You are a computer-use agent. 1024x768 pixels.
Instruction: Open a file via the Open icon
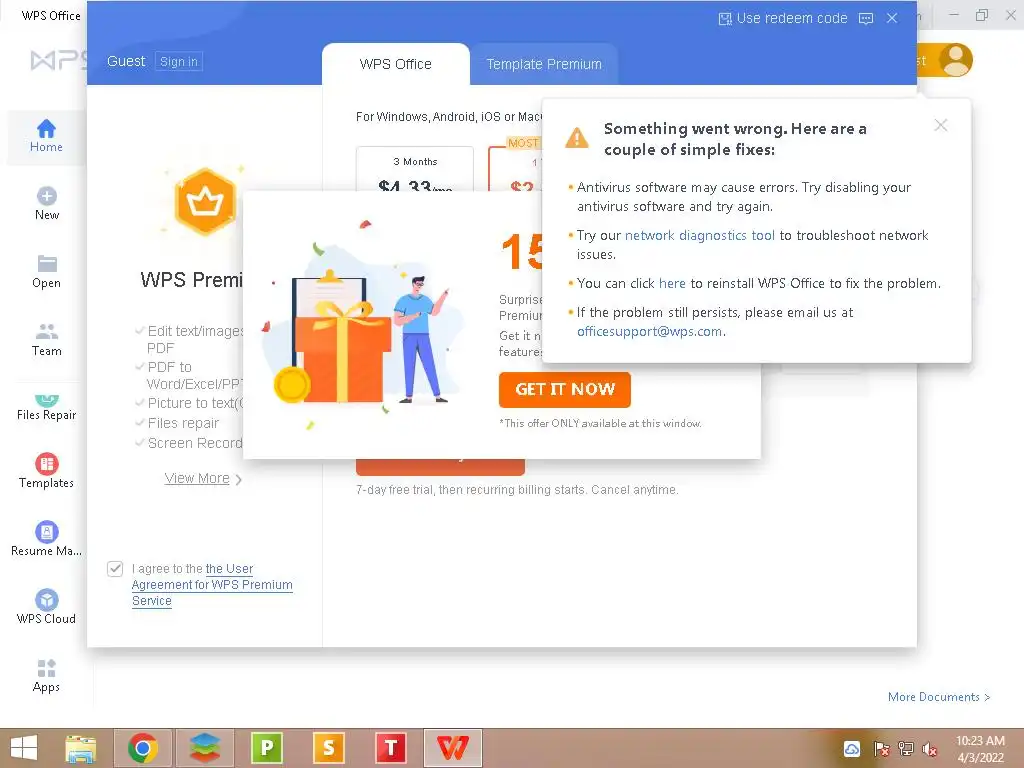[46, 272]
